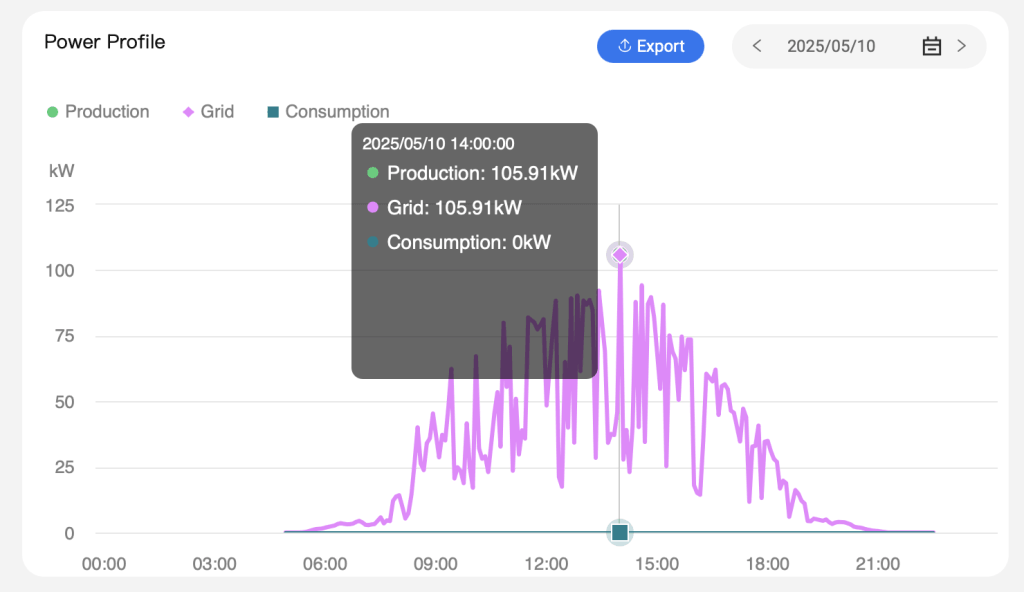This screenshot has height=592, width=1024.
Task: Click Consumption 0kW tooltip entry
Action: point(468,242)
